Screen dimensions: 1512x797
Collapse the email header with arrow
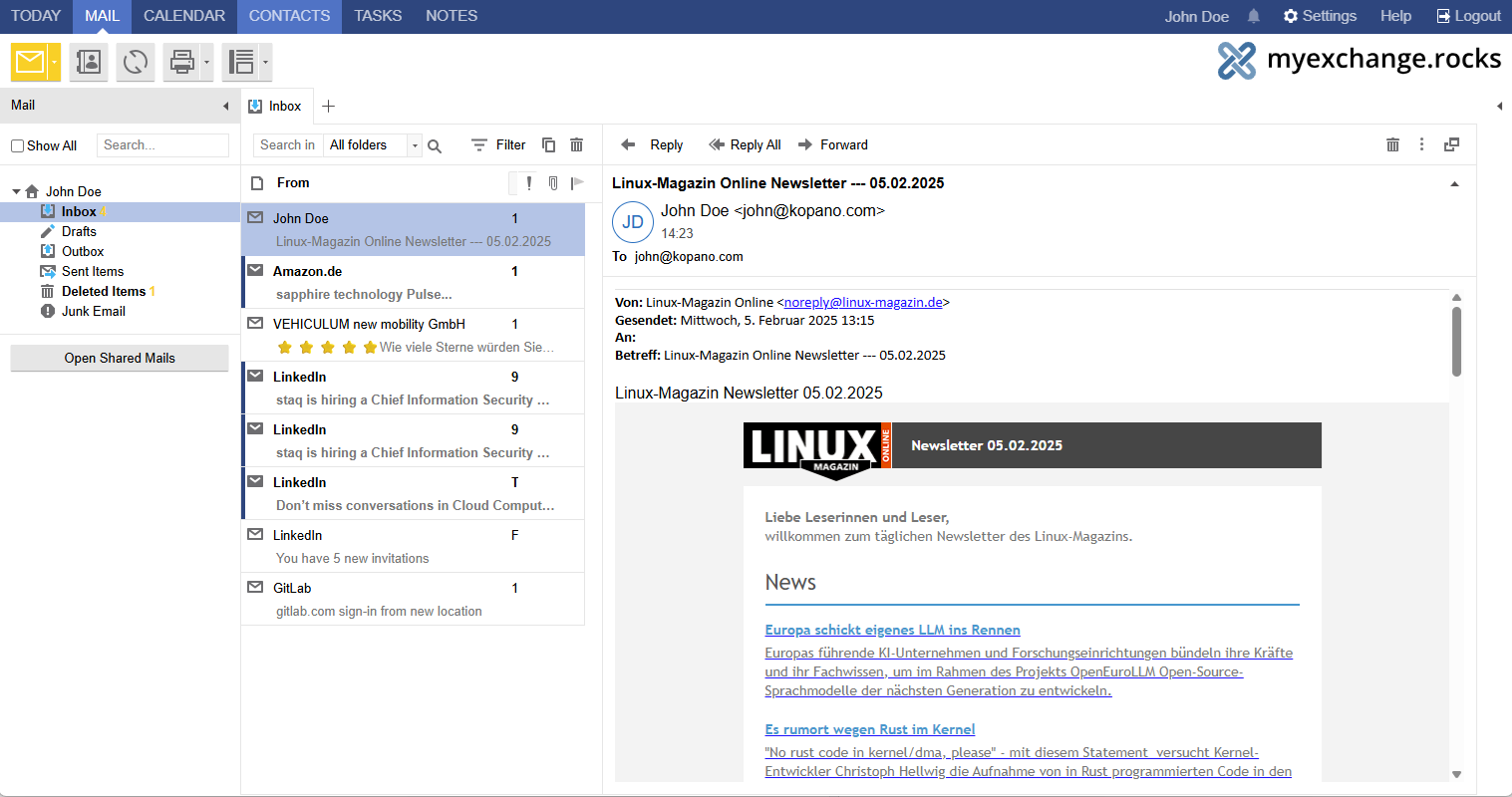(x=1454, y=184)
